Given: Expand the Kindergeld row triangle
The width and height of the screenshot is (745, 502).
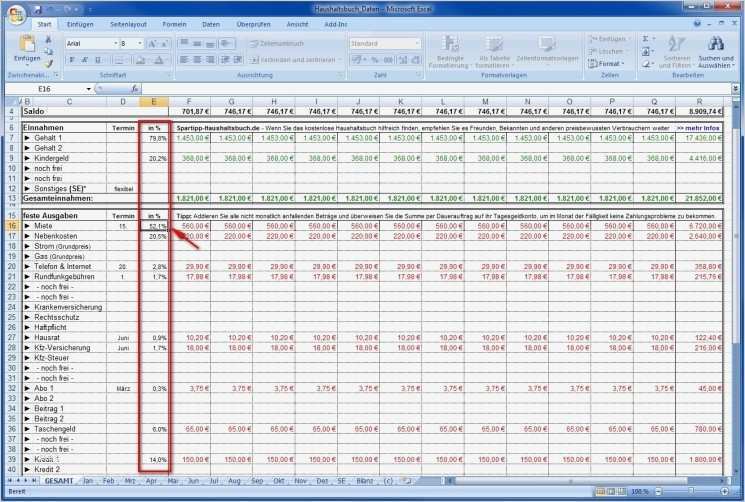Looking at the screenshot, I should point(27,158).
